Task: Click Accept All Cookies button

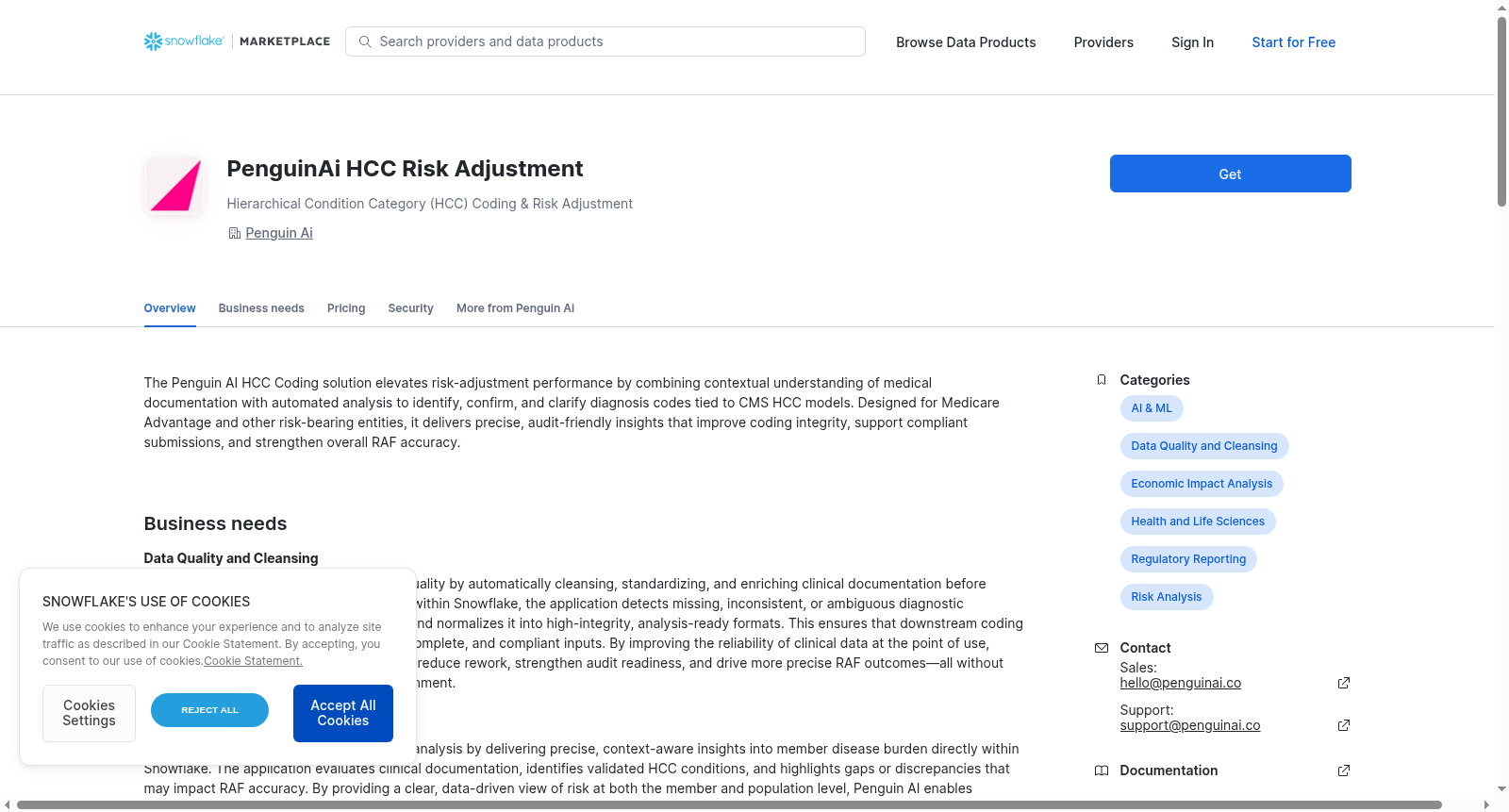Action: click(x=343, y=713)
